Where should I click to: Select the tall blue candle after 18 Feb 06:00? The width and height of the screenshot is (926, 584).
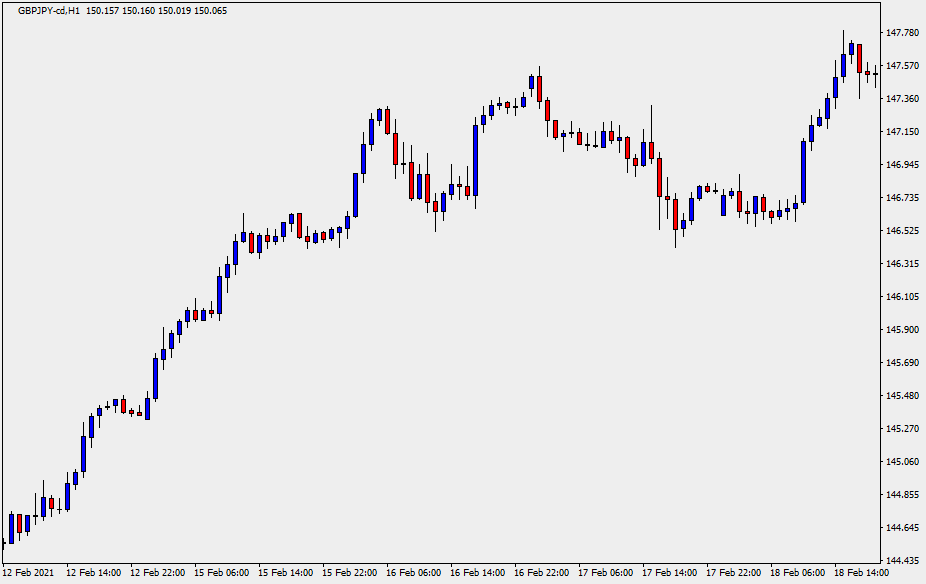click(x=803, y=171)
